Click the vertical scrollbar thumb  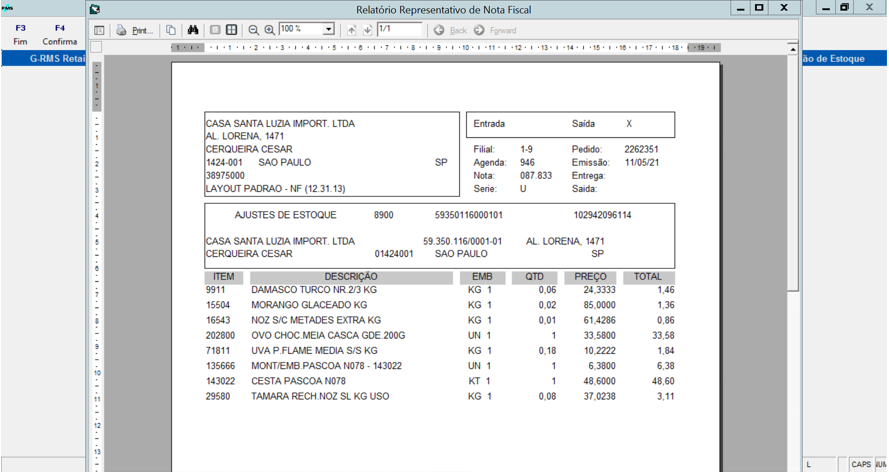tap(793, 173)
